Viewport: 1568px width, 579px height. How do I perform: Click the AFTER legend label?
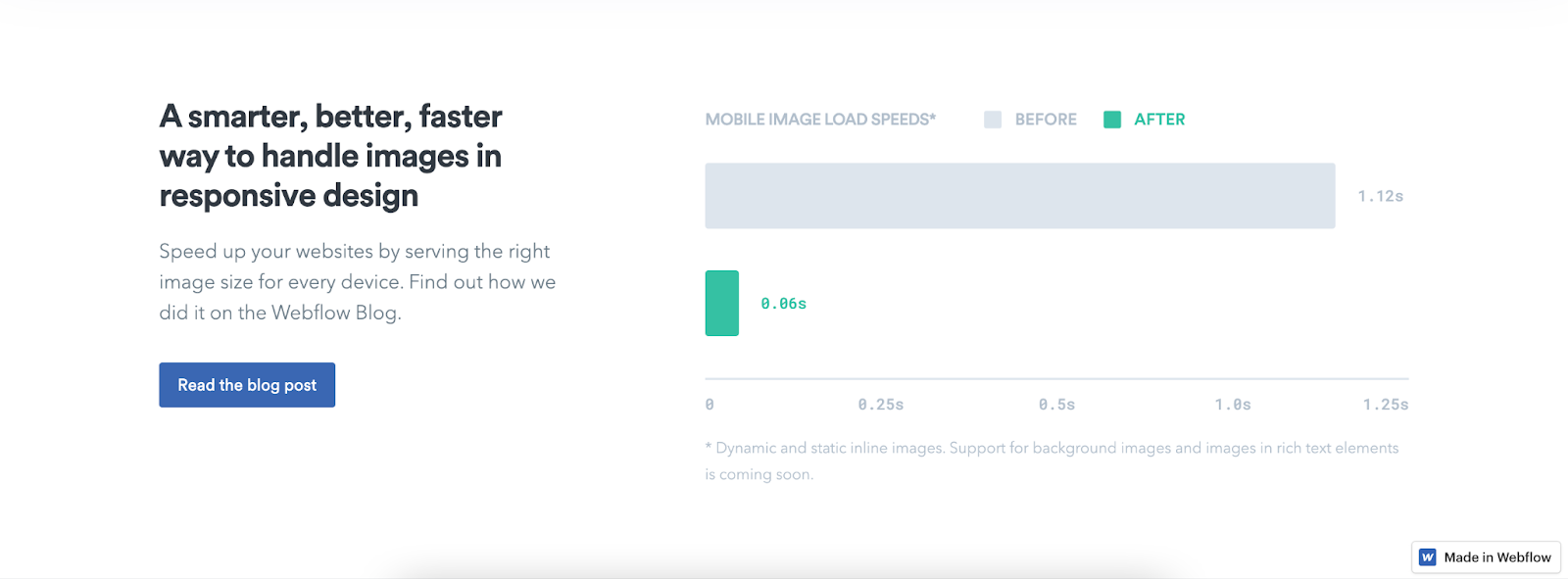tap(1159, 120)
